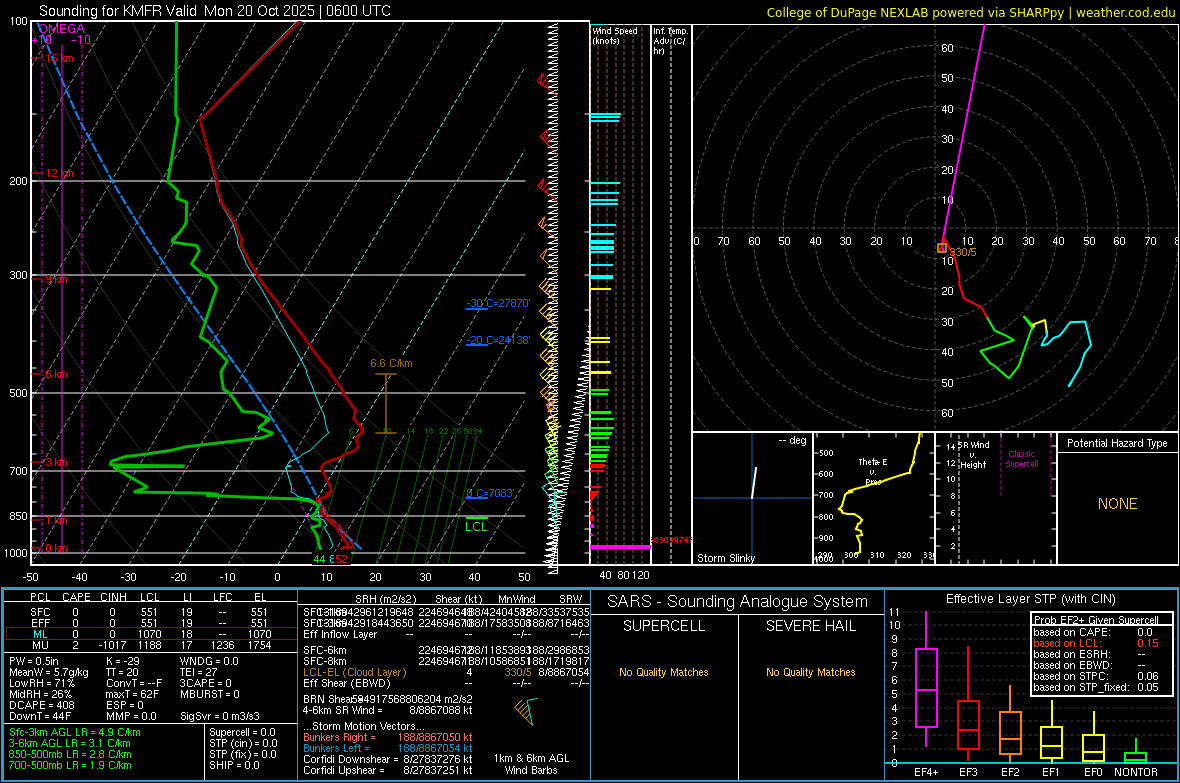Click the 12 km height marker label
The width and height of the screenshot is (1180, 783).
point(59,173)
